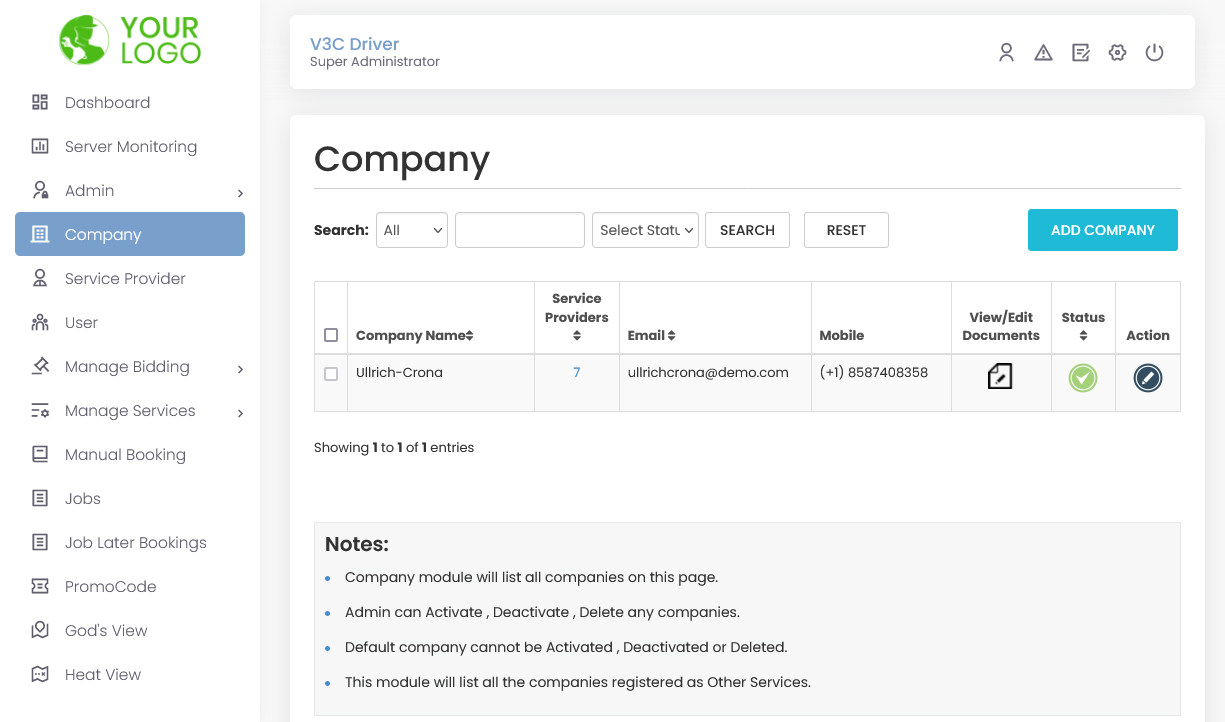Open the edit/report icon in the header
The image size is (1225, 722).
pyautogui.click(x=1080, y=52)
